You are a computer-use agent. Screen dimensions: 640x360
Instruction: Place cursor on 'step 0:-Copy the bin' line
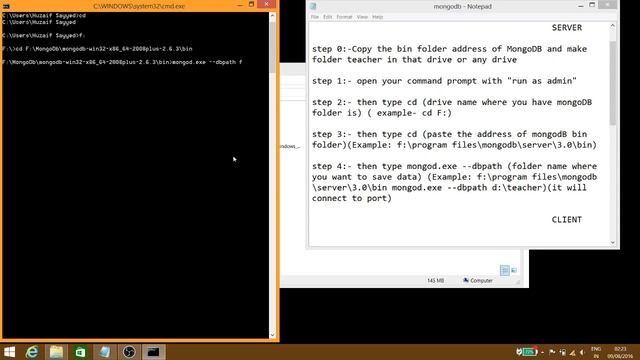click(x=449, y=49)
